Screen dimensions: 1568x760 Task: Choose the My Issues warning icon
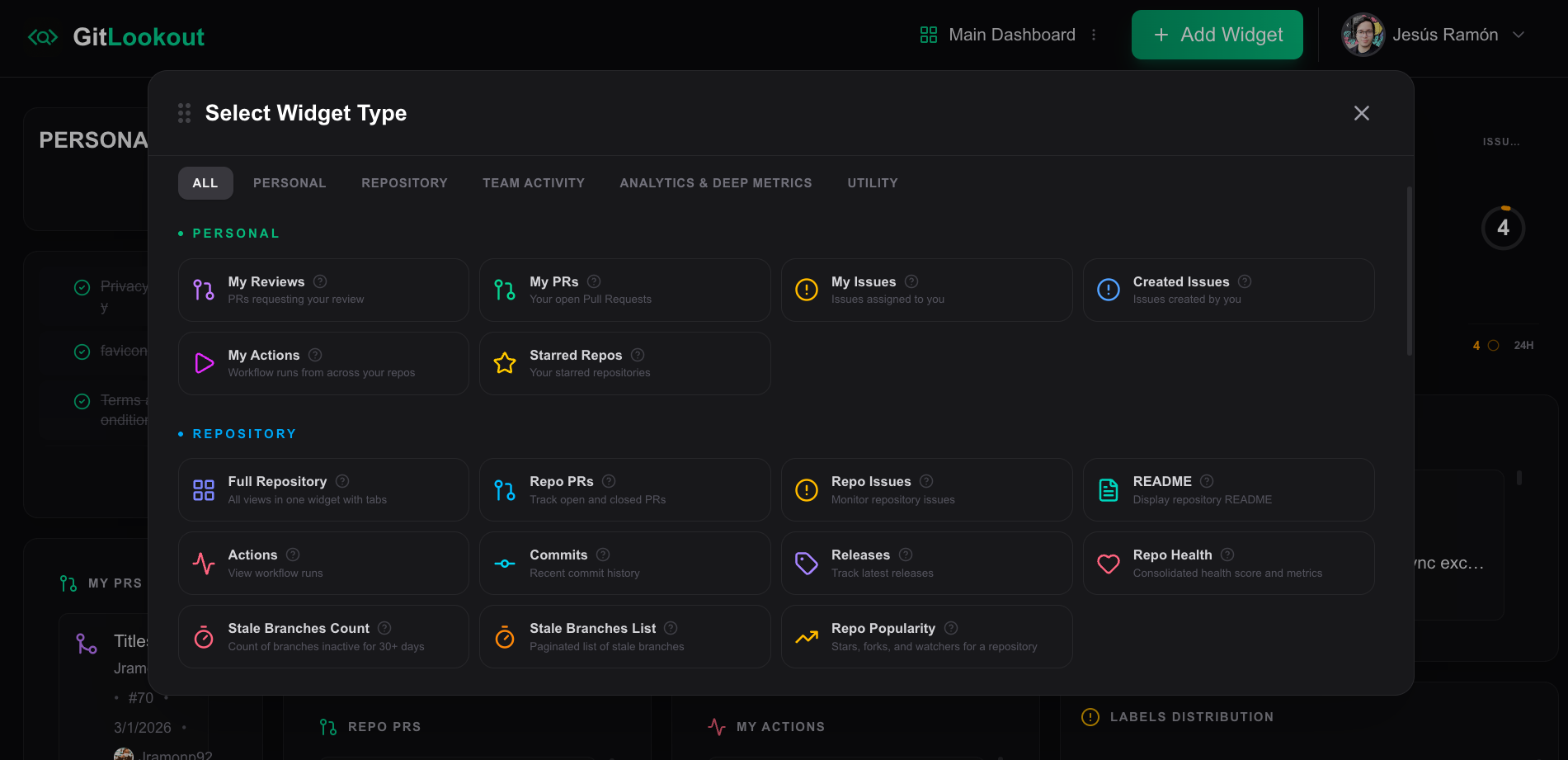tap(807, 290)
